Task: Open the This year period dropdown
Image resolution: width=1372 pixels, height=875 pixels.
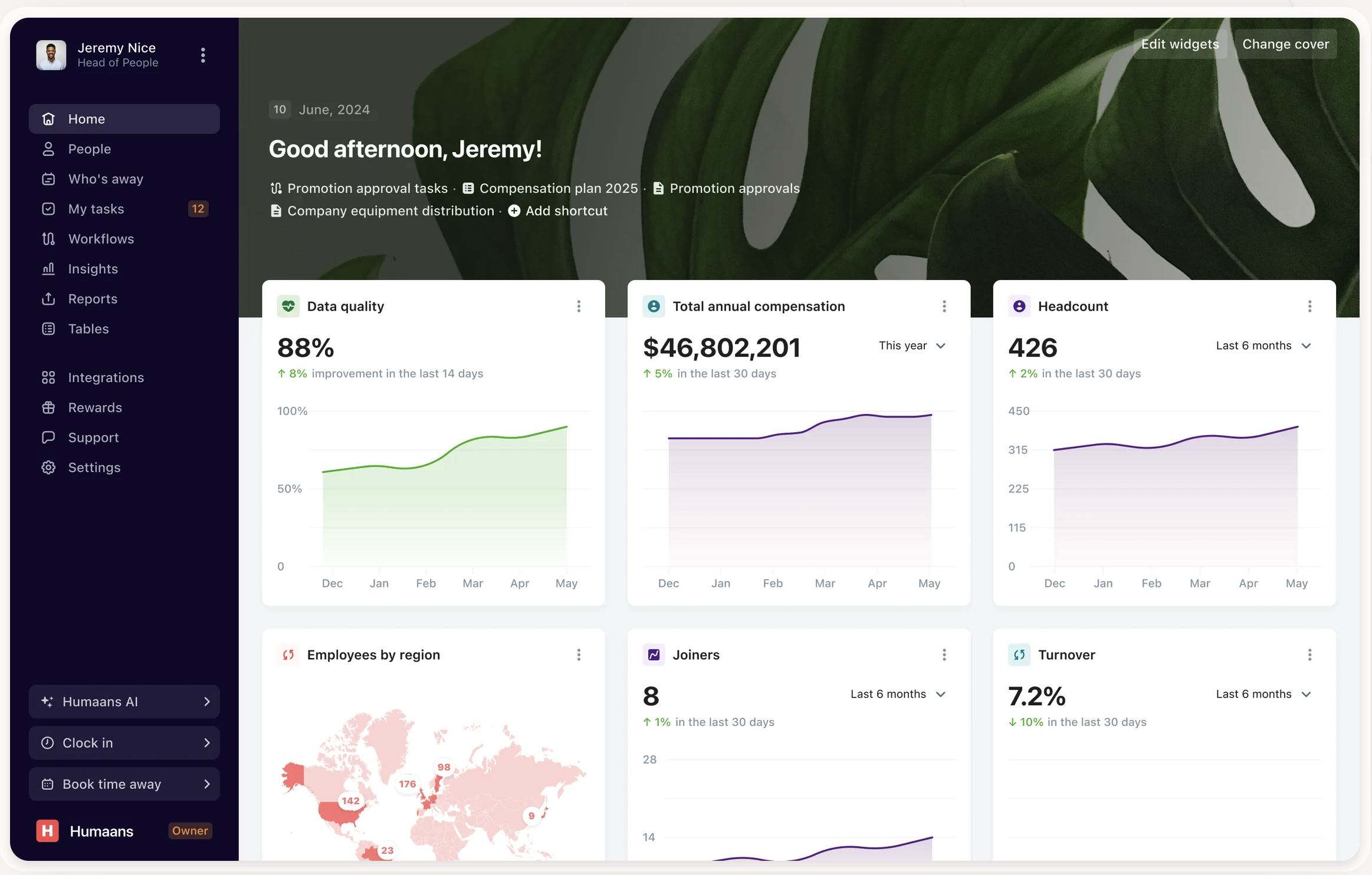Action: [912, 346]
